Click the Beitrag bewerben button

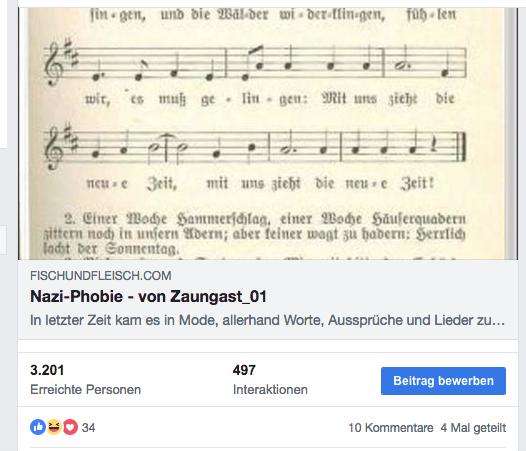(443, 381)
